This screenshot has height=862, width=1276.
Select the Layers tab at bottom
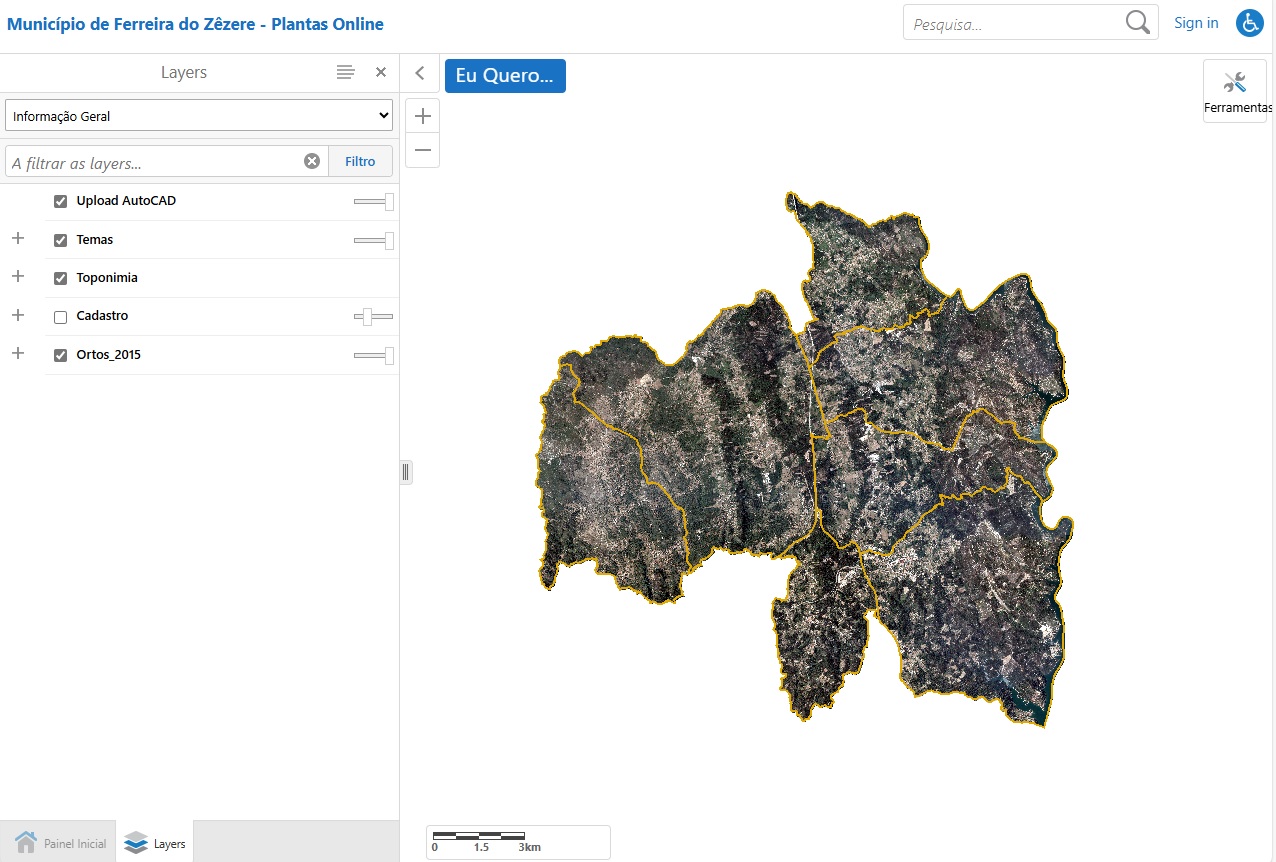point(155,843)
